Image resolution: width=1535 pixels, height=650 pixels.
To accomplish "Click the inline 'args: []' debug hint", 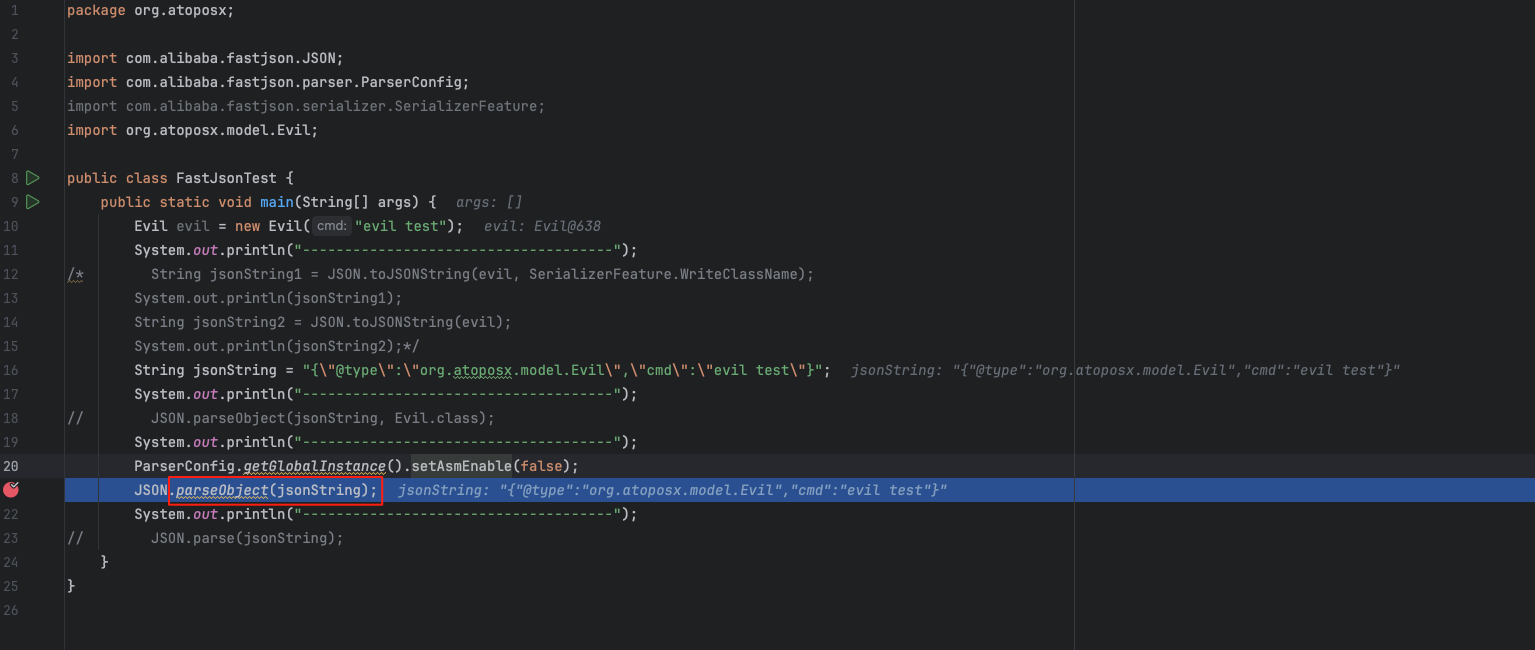I will coord(488,202).
